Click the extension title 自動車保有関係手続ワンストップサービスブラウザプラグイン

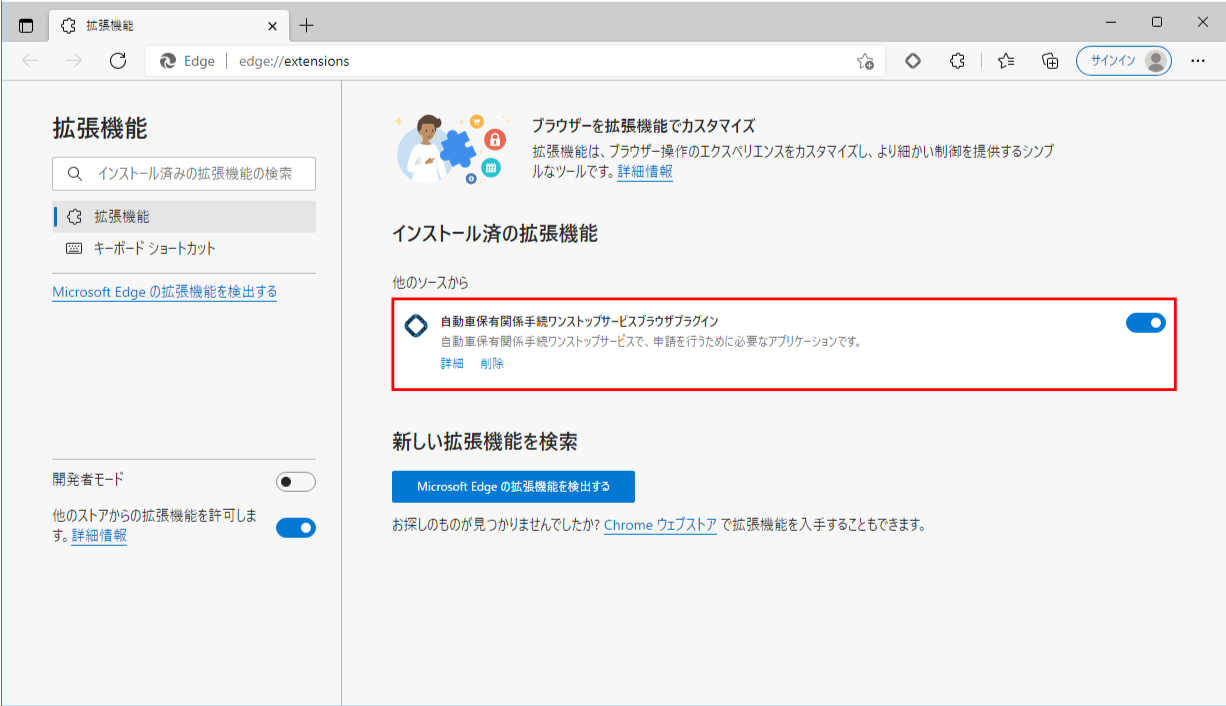580,322
